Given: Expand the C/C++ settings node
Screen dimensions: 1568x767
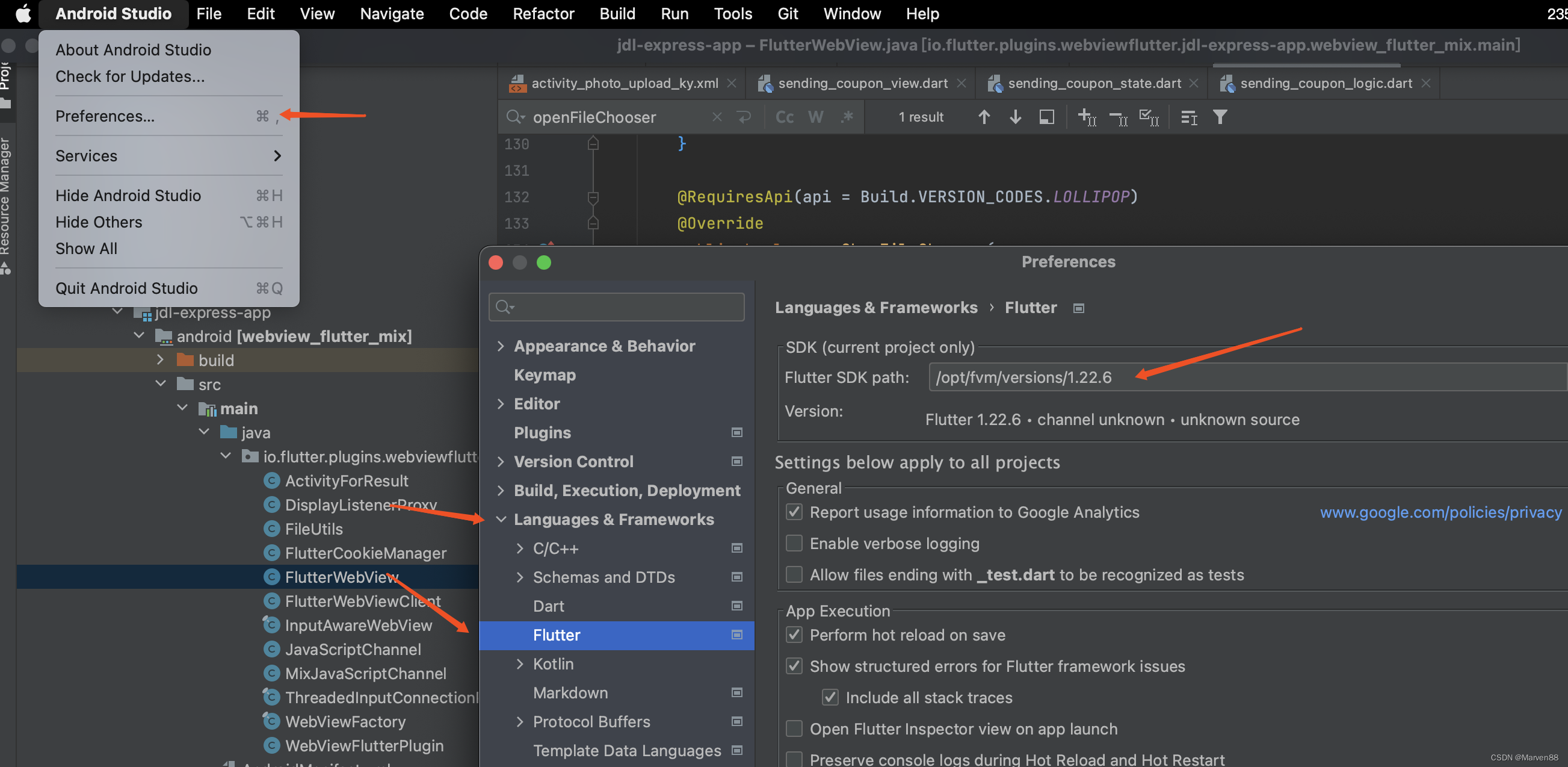Looking at the screenshot, I should [x=519, y=548].
